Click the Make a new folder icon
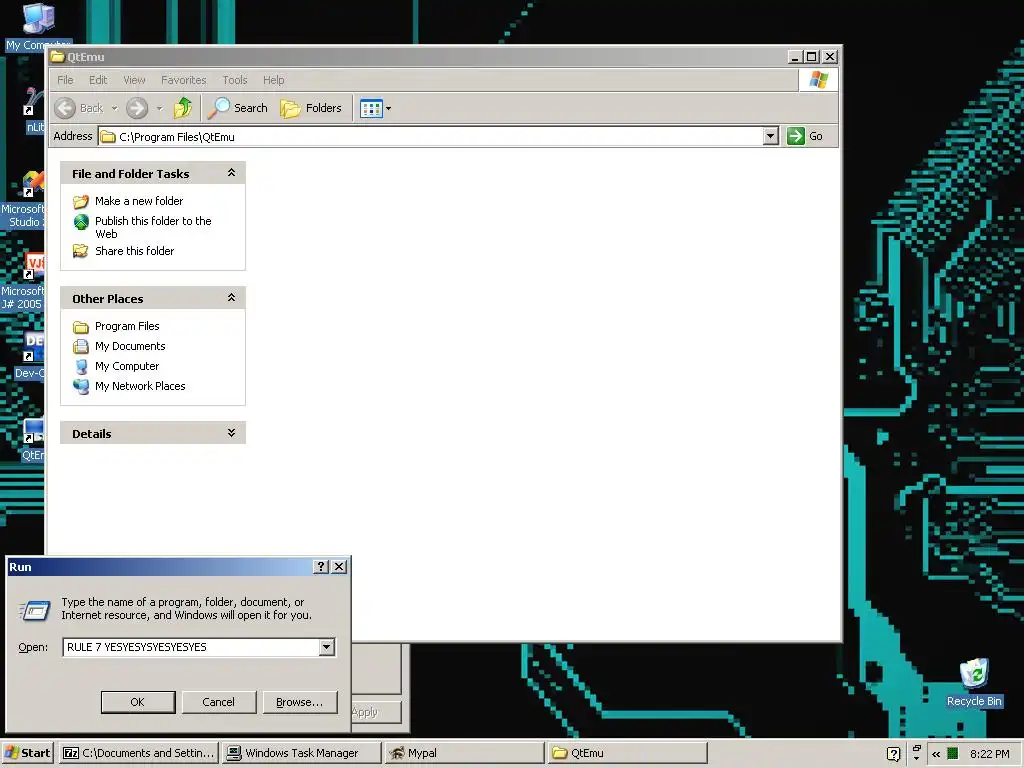 pyautogui.click(x=81, y=201)
